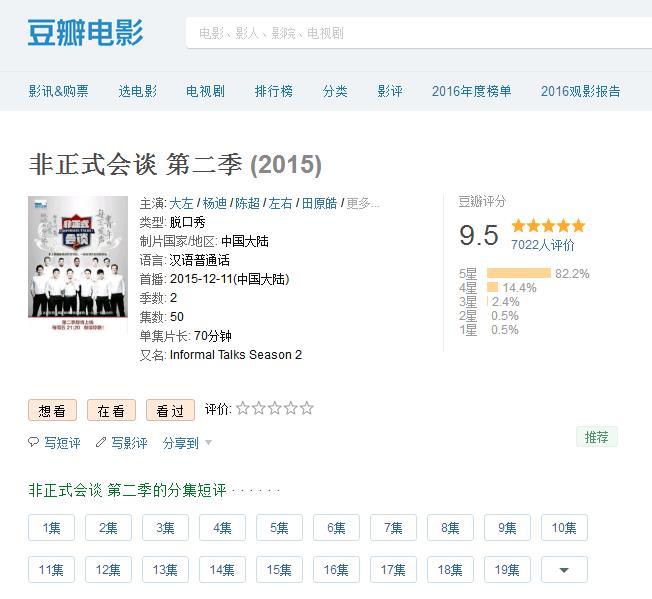Mark the show as 想看

click(52, 410)
